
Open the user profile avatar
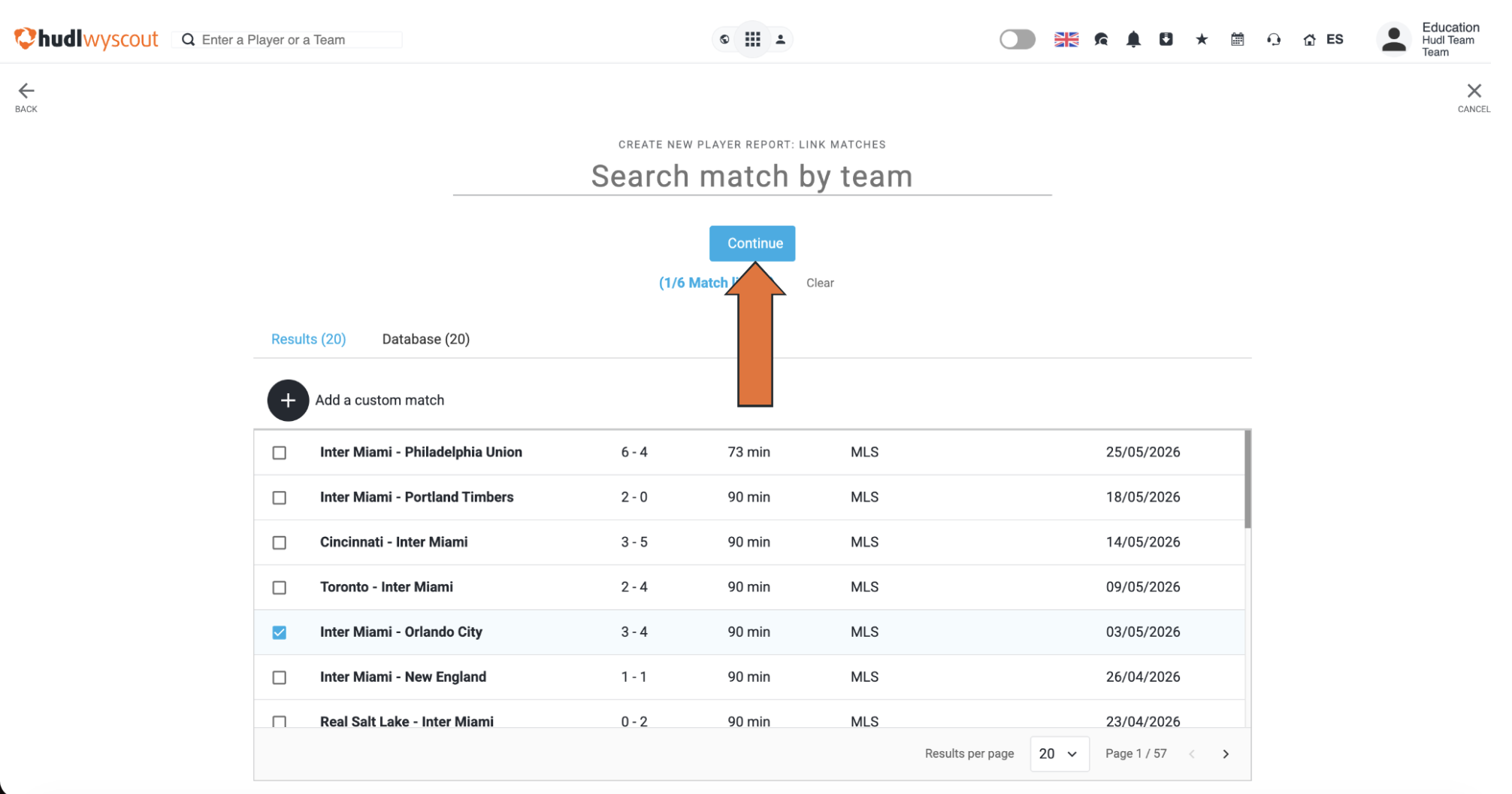click(1394, 40)
